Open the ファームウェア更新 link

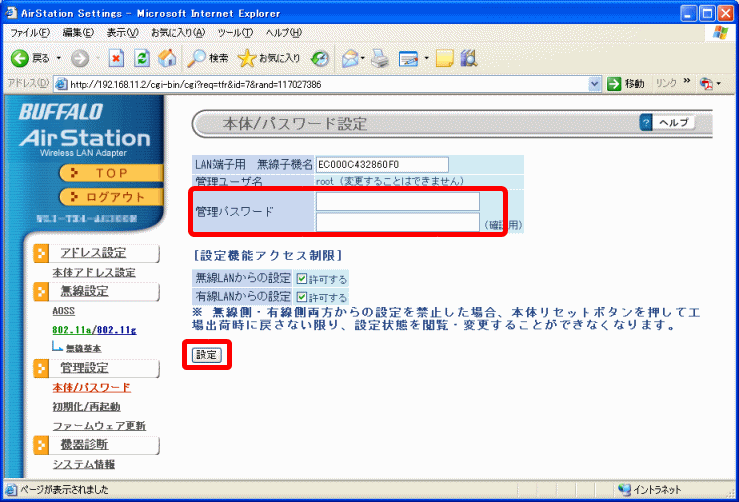click(99, 426)
